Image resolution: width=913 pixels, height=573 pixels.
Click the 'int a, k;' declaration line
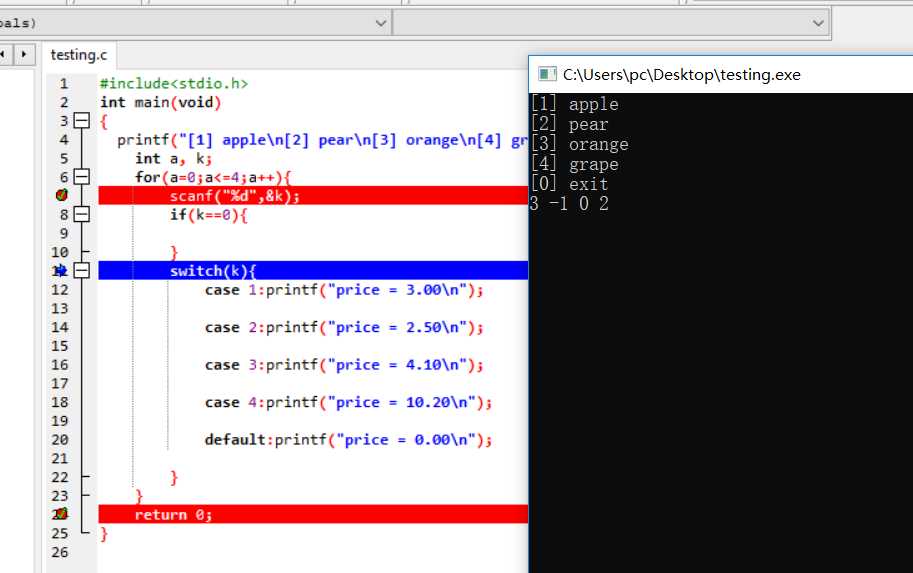click(174, 158)
